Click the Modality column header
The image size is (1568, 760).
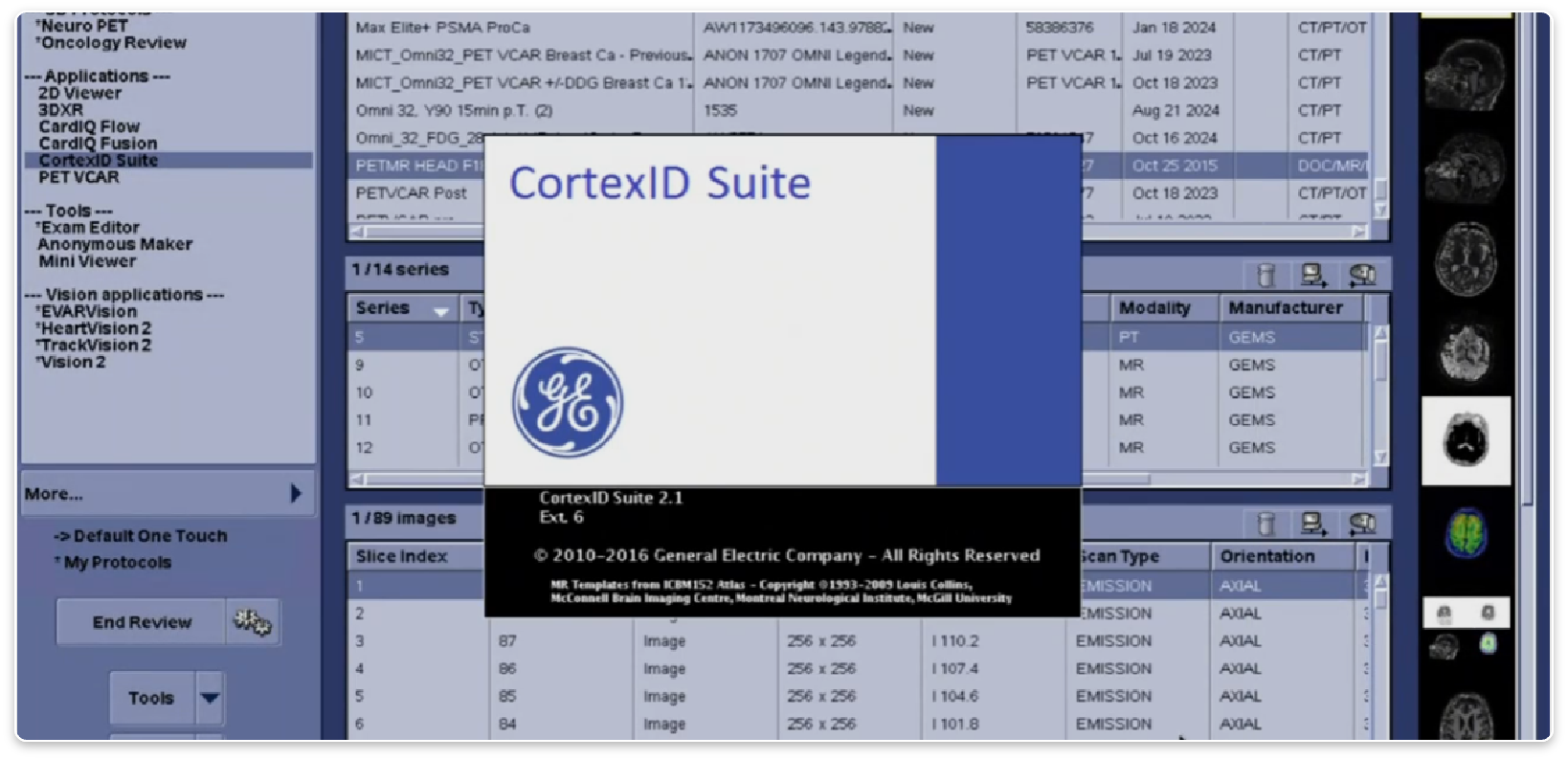point(1154,308)
